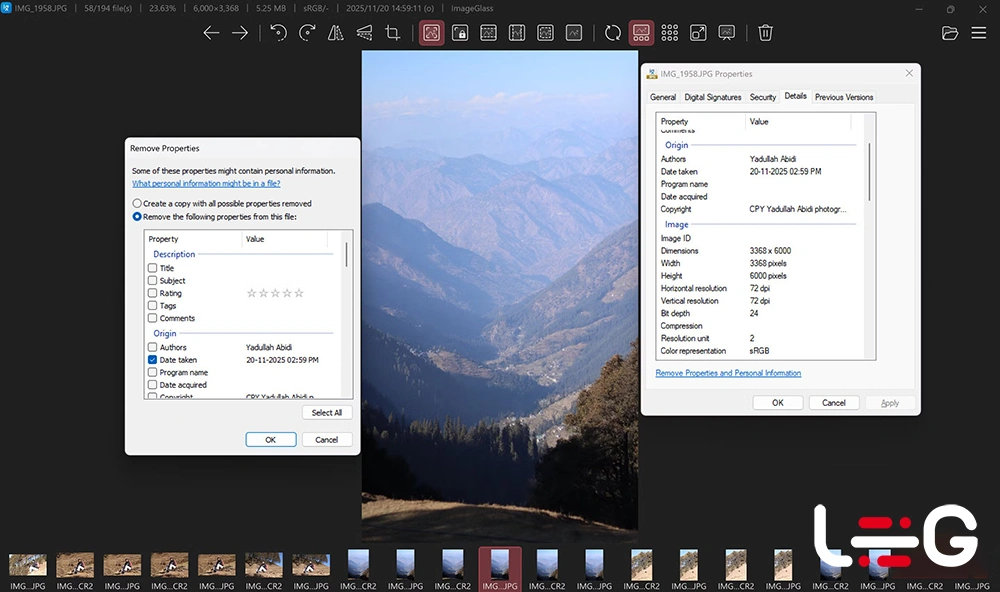Click 'Remove Properties and Personal Information' link
The image size is (1000, 592).
click(728, 373)
